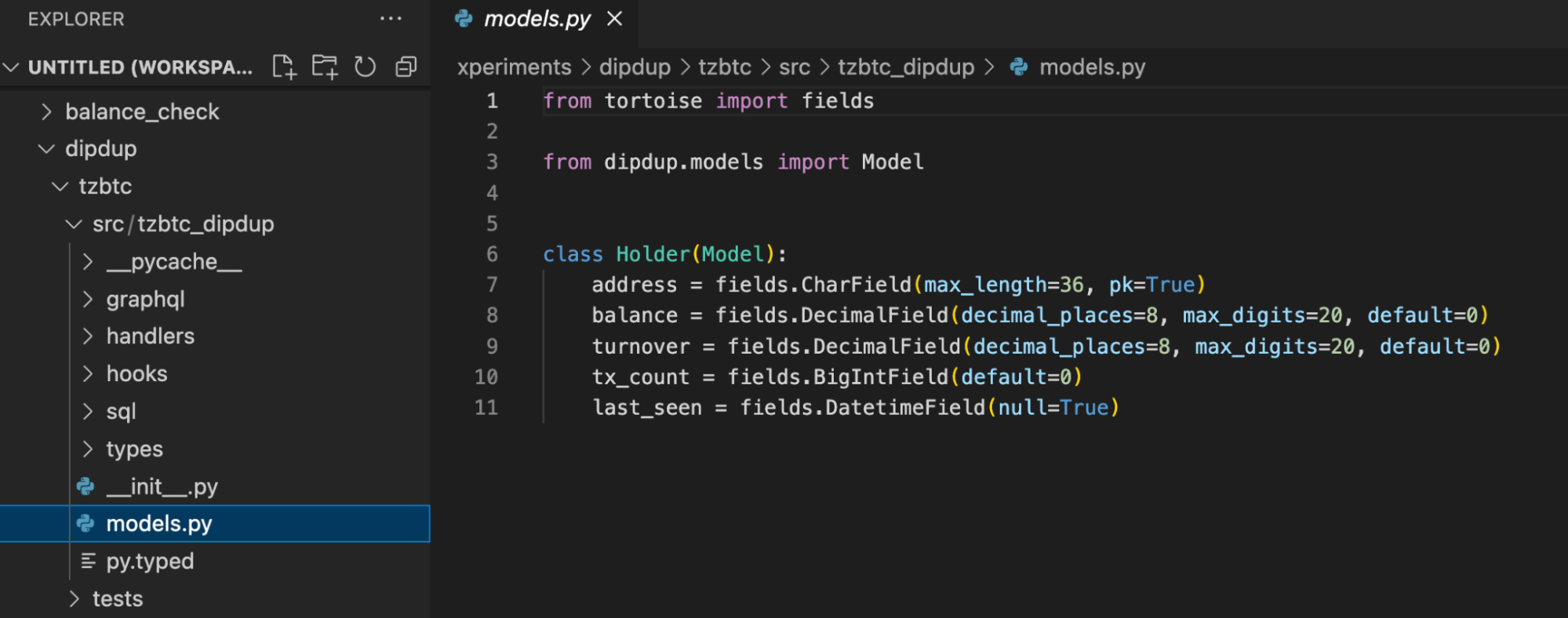Refresh the Explorer file tree
The width and height of the screenshot is (1568, 618).
click(365, 67)
